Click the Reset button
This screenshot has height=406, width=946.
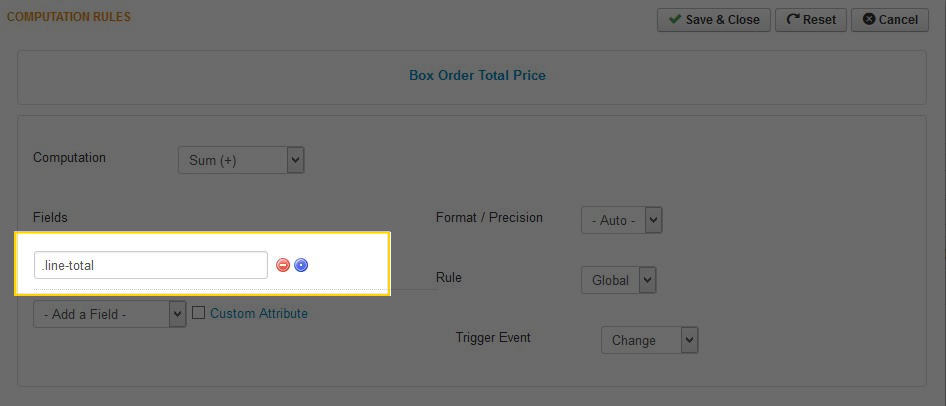(811, 19)
